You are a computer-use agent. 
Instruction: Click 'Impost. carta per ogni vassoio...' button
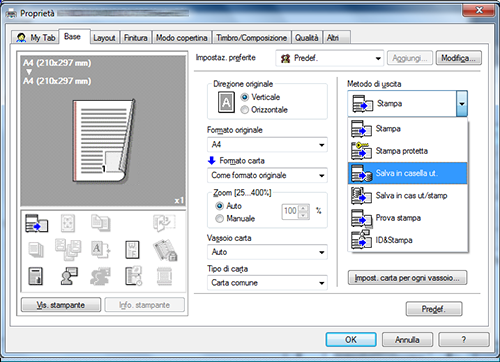pyautogui.click(x=407, y=278)
